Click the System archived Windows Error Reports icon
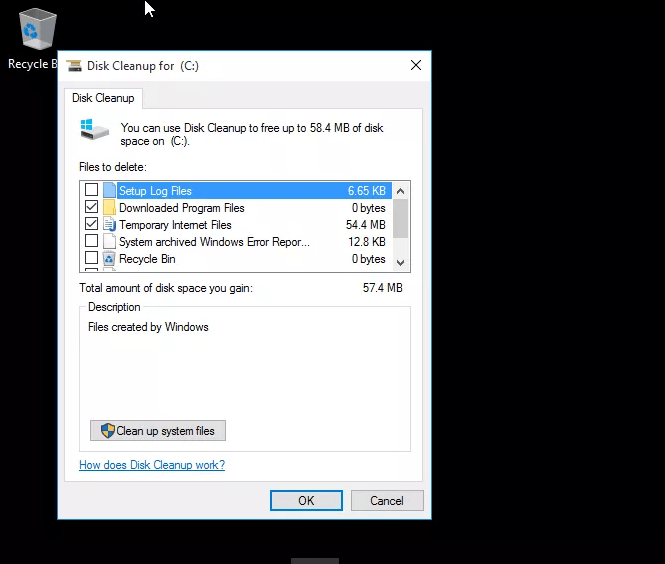Viewport: 665px width, 564px height. 109,242
